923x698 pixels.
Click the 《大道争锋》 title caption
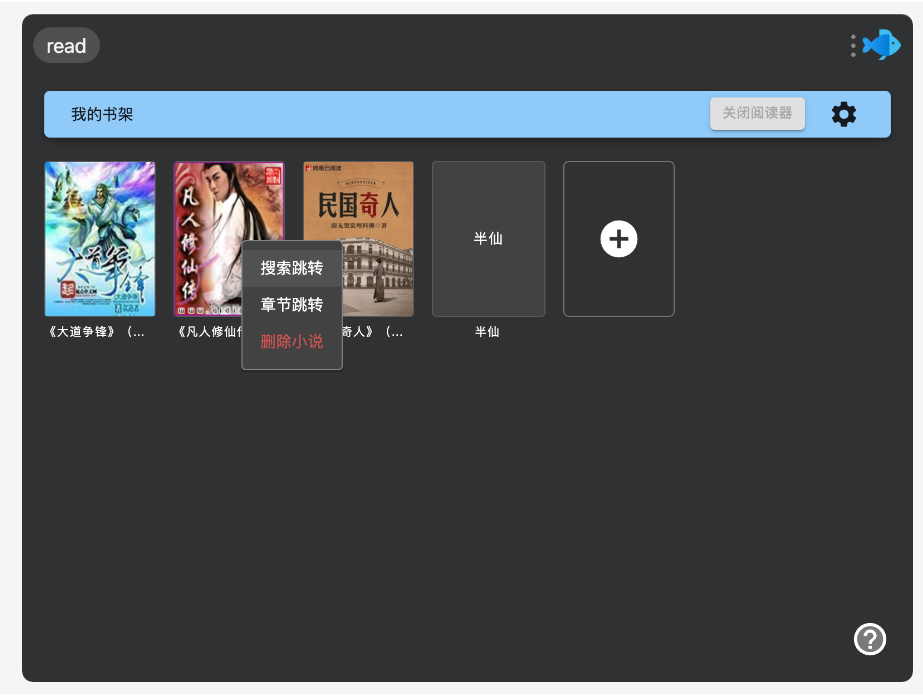click(x=97, y=332)
